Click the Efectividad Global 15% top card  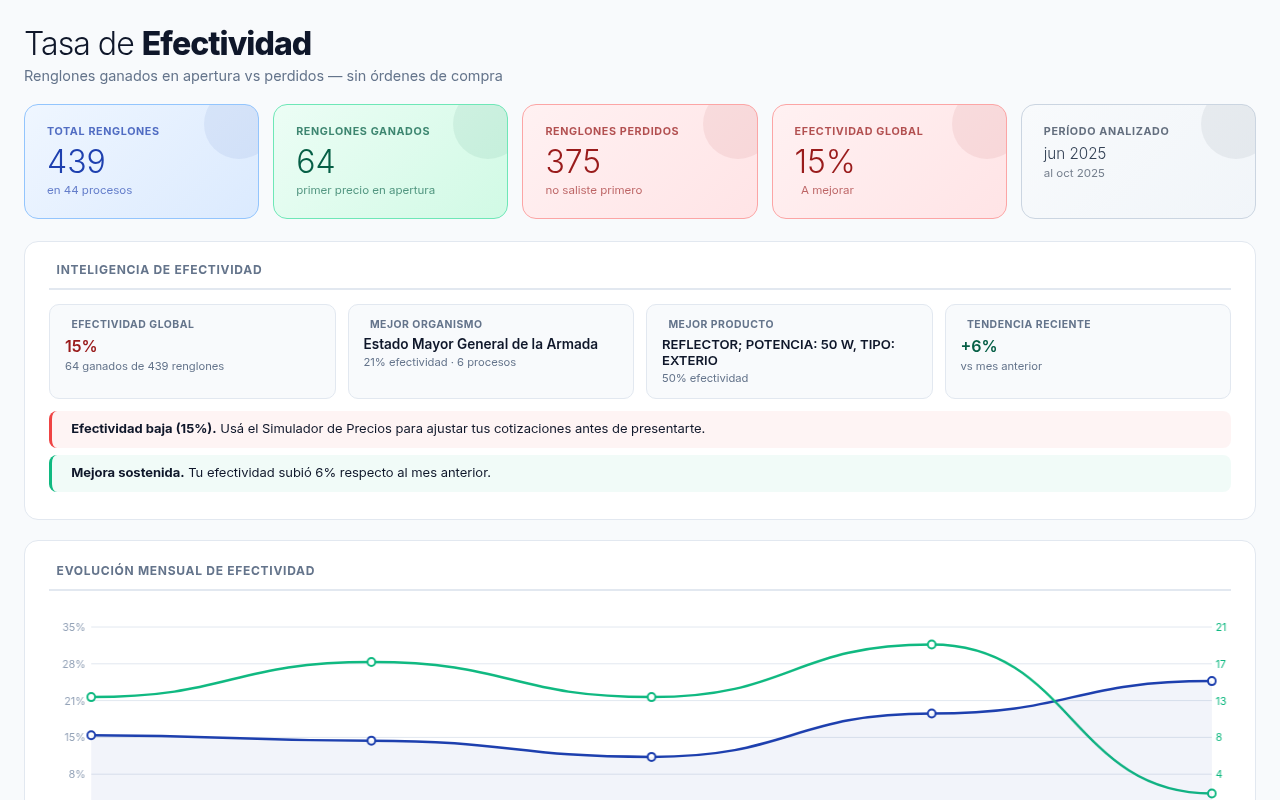pyautogui.click(x=888, y=161)
